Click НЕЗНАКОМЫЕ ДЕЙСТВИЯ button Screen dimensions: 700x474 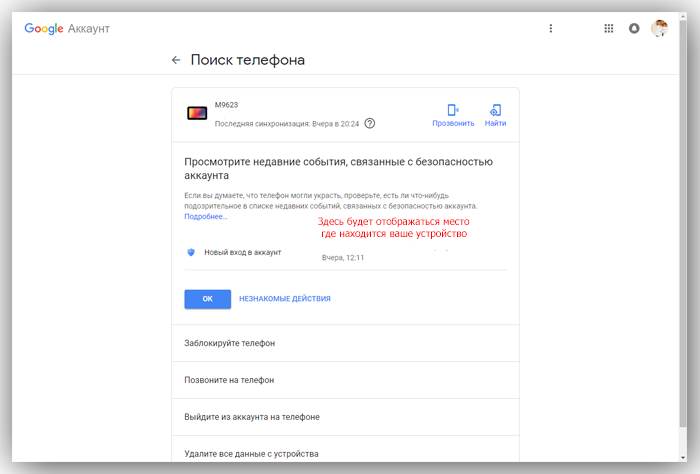point(285,299)
